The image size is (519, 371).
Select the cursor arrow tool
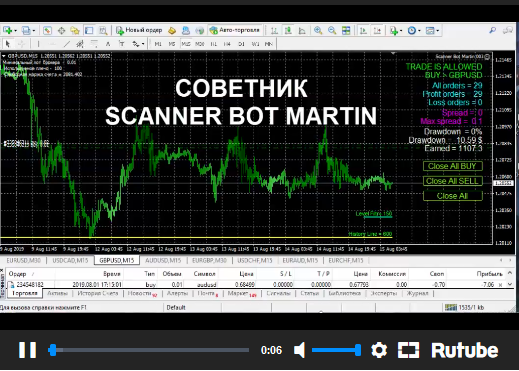(x=8, y=44)
